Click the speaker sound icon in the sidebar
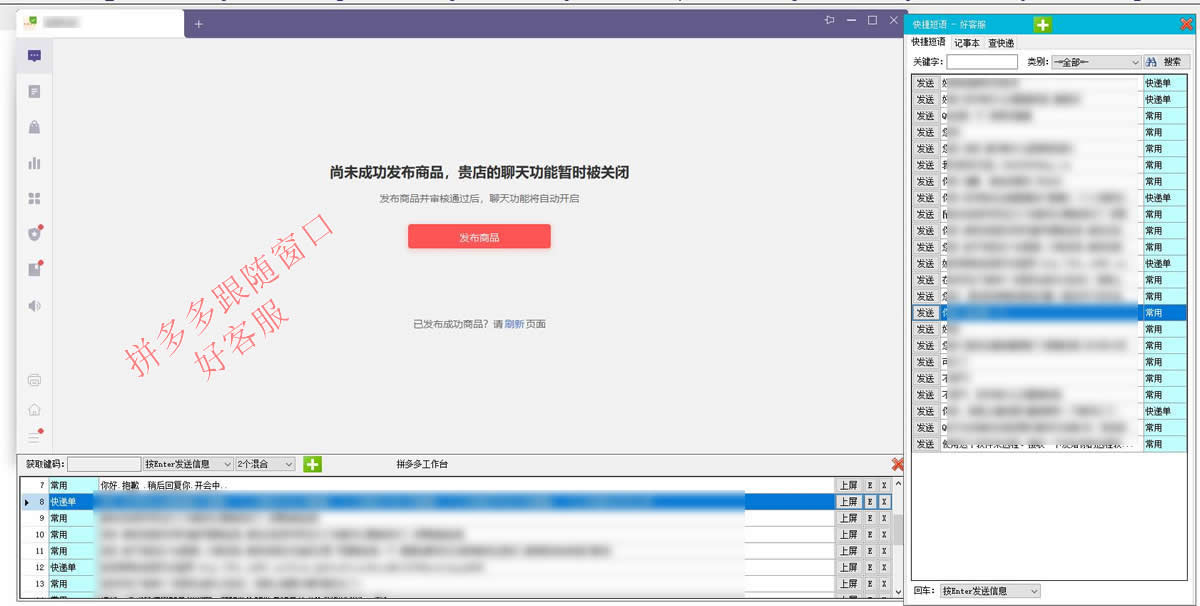Image resolution: width=1200 pixels, height=606 pixels. (34, 305)
